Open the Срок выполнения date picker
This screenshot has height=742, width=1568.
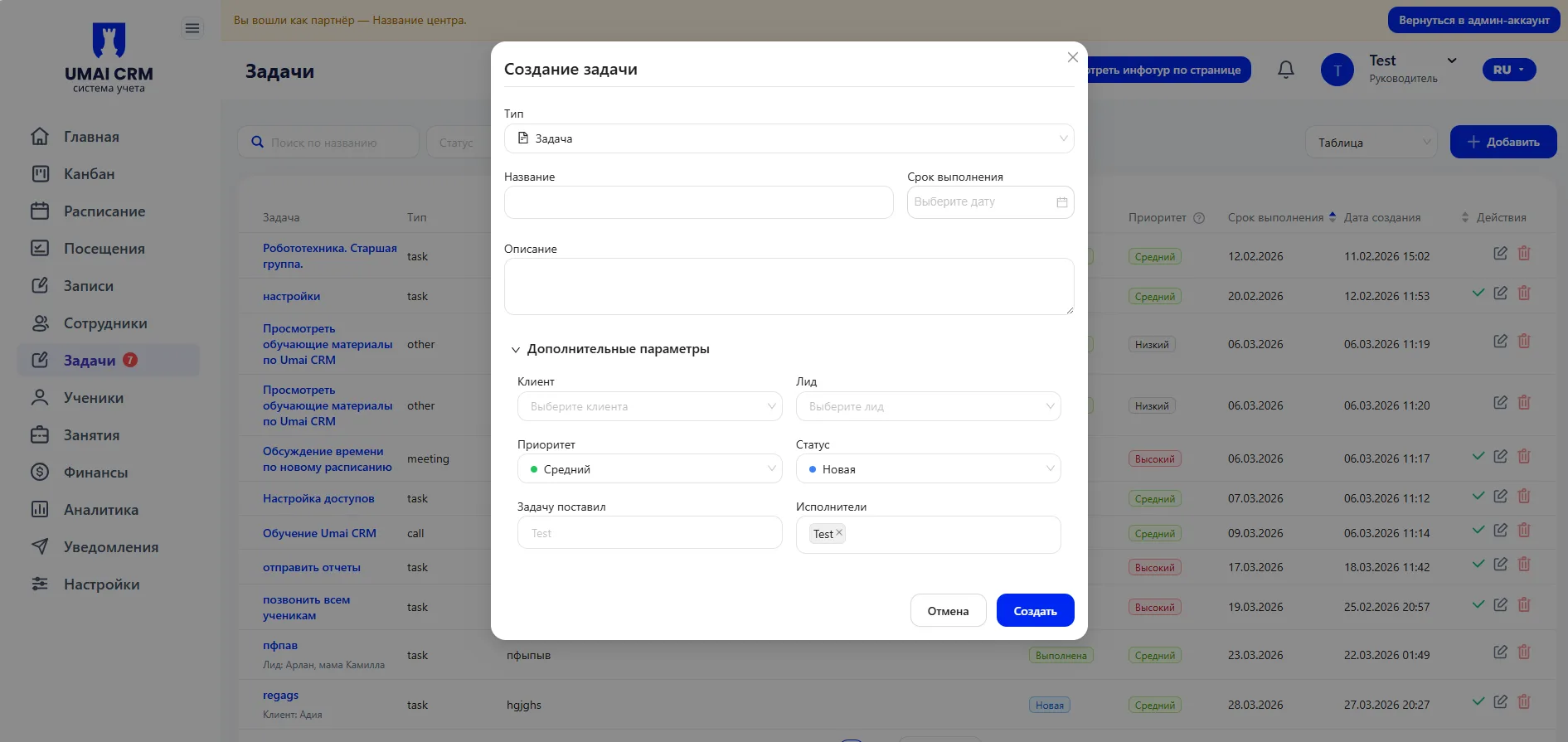[x=990, y=202]
